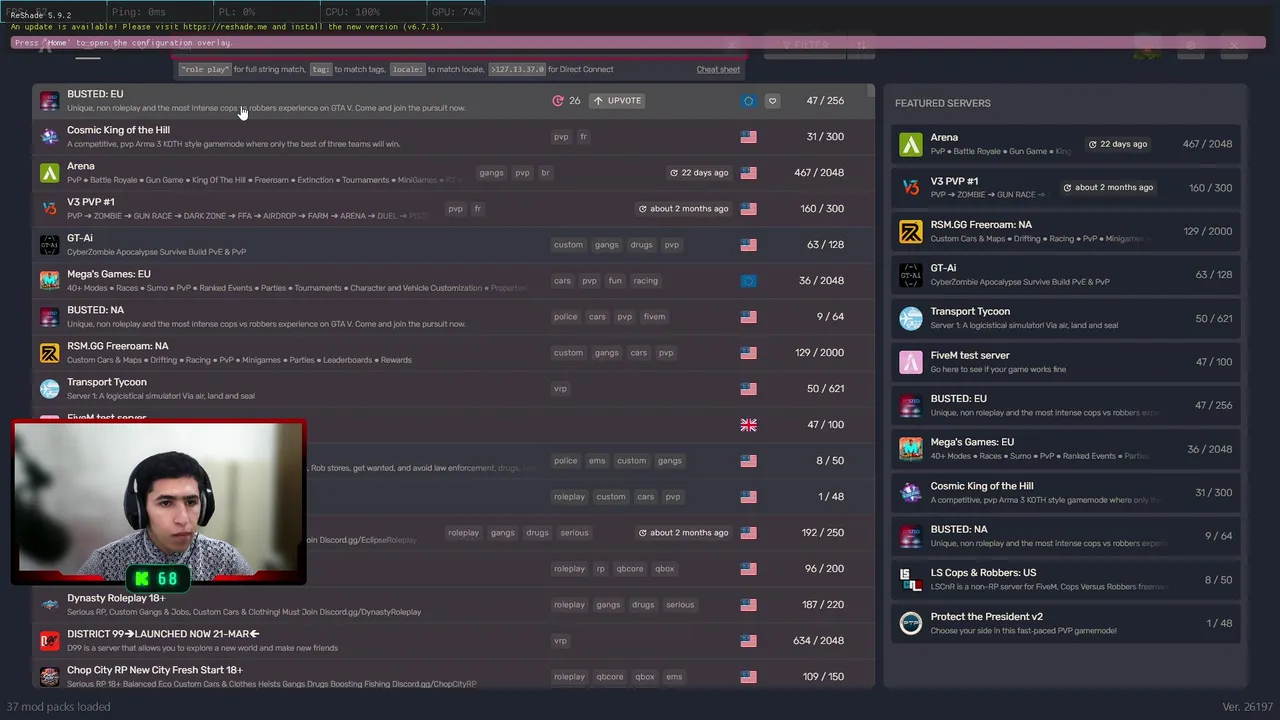Select the 'BUSTED: NA' server title in the list
The height and width of the screenshot is (720, 1280).
pos(95,310)
